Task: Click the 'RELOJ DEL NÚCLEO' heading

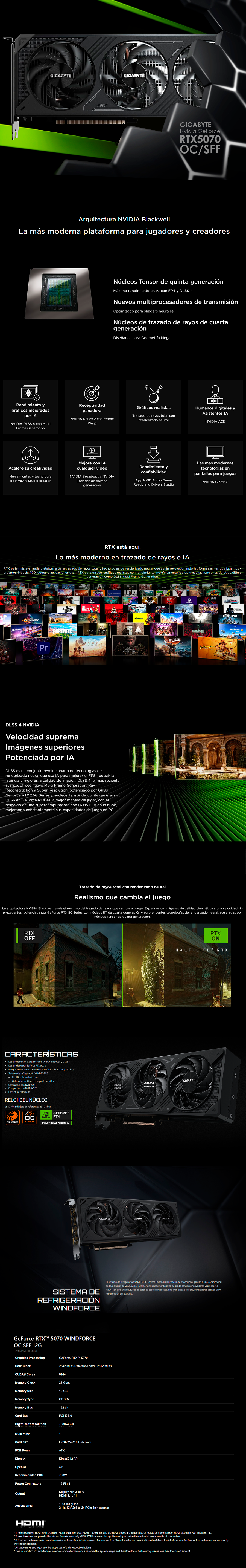Action: 26,1100
